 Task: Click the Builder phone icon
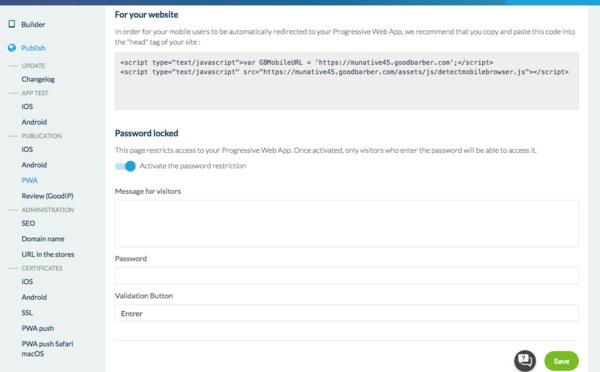click(12, 24)
